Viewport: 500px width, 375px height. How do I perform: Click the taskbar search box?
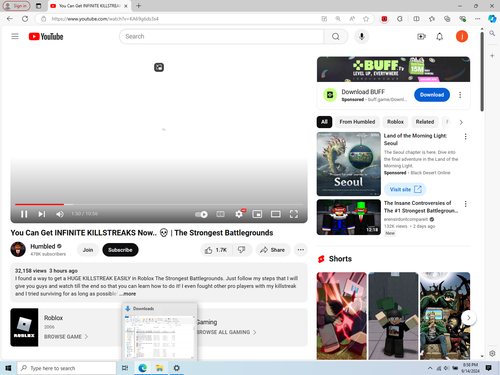pyautogui.click(x=67, y=368)
